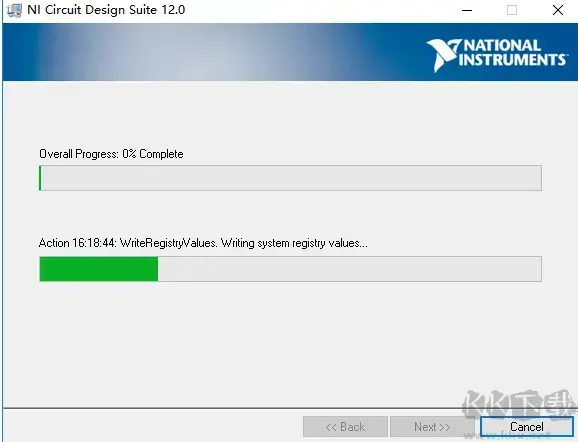Viewport: 578px width, 442px height.
Task: Minimize the NI Circuit Design Suite window
Action: click(x=467, y=10)
